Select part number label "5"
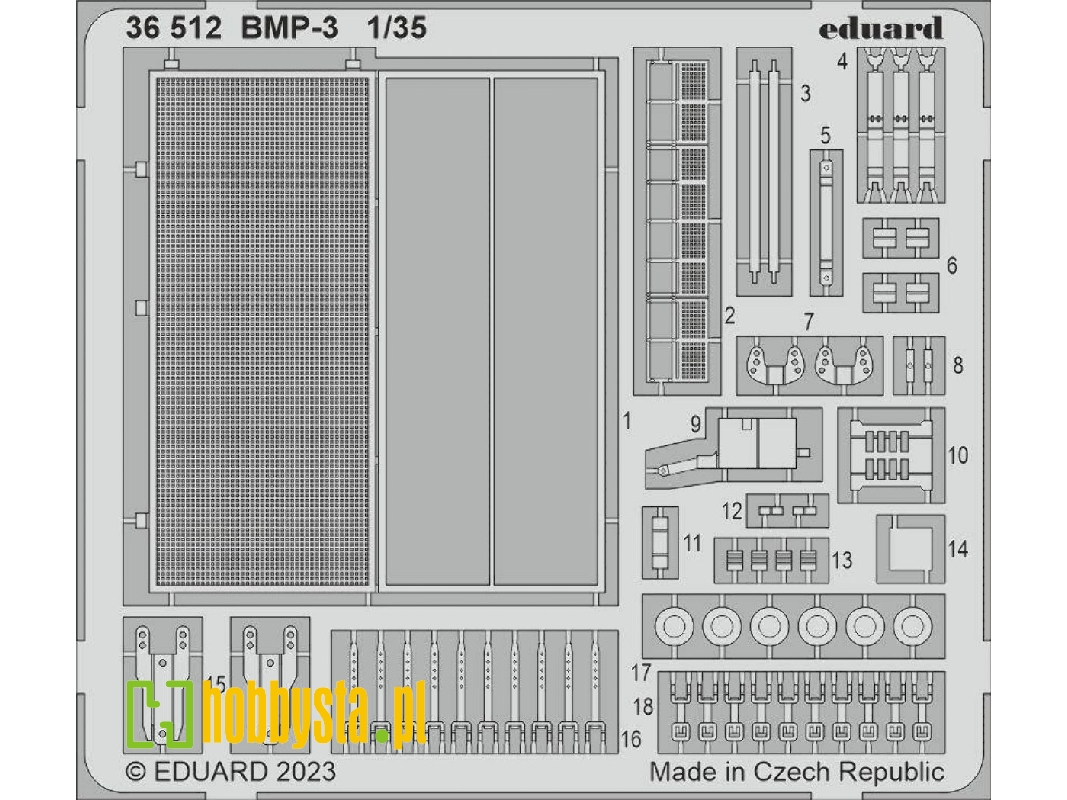This screenshot has height=800, width=1067. (825, 135)
